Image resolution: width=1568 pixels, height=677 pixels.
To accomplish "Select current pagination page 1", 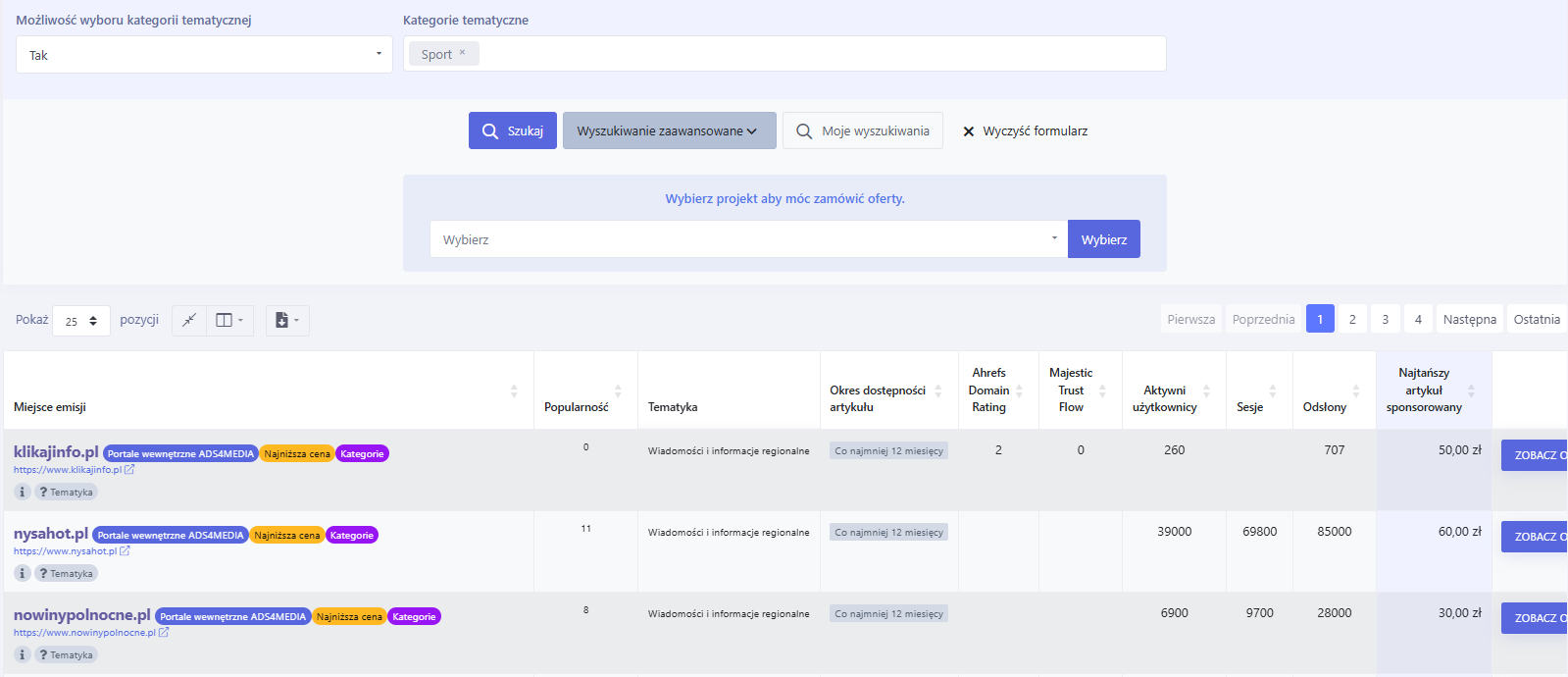I will point(1320,319).
